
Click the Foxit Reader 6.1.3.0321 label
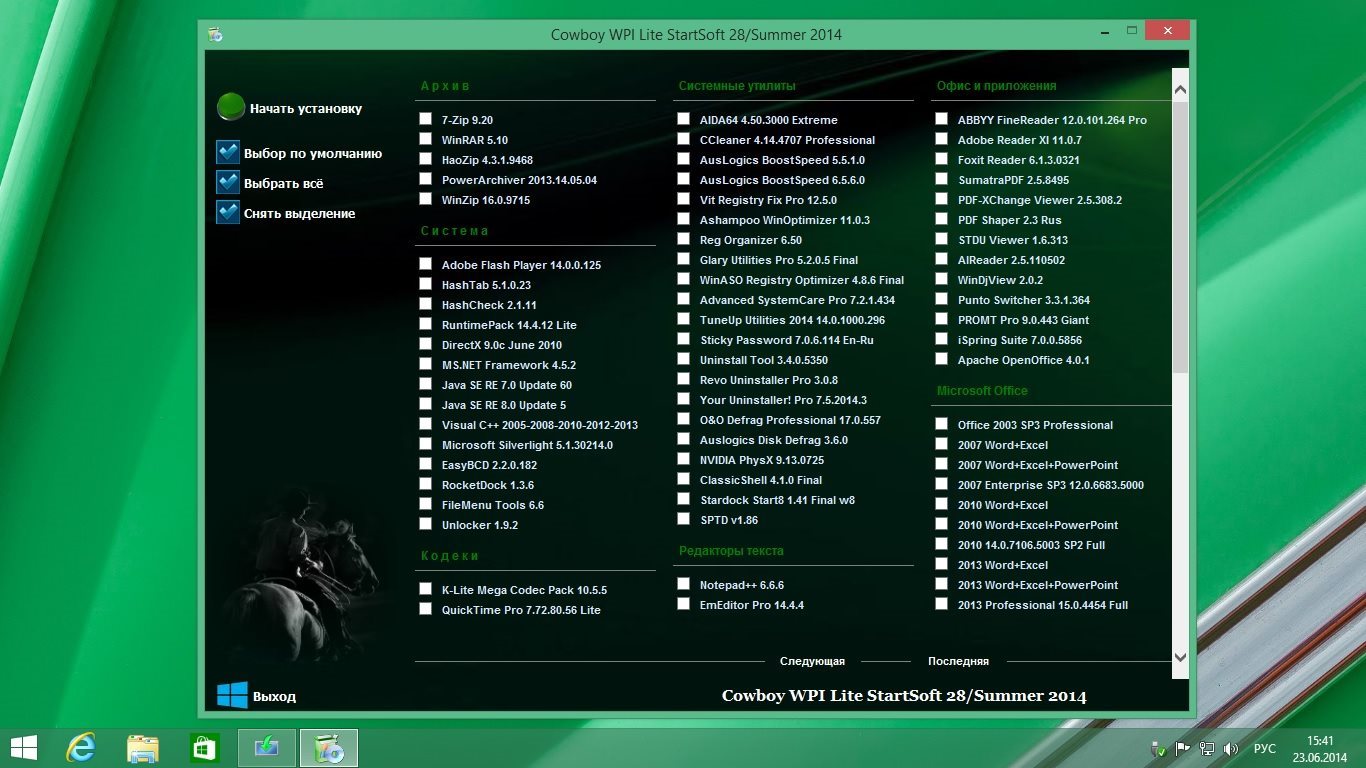coord(1019,160)
